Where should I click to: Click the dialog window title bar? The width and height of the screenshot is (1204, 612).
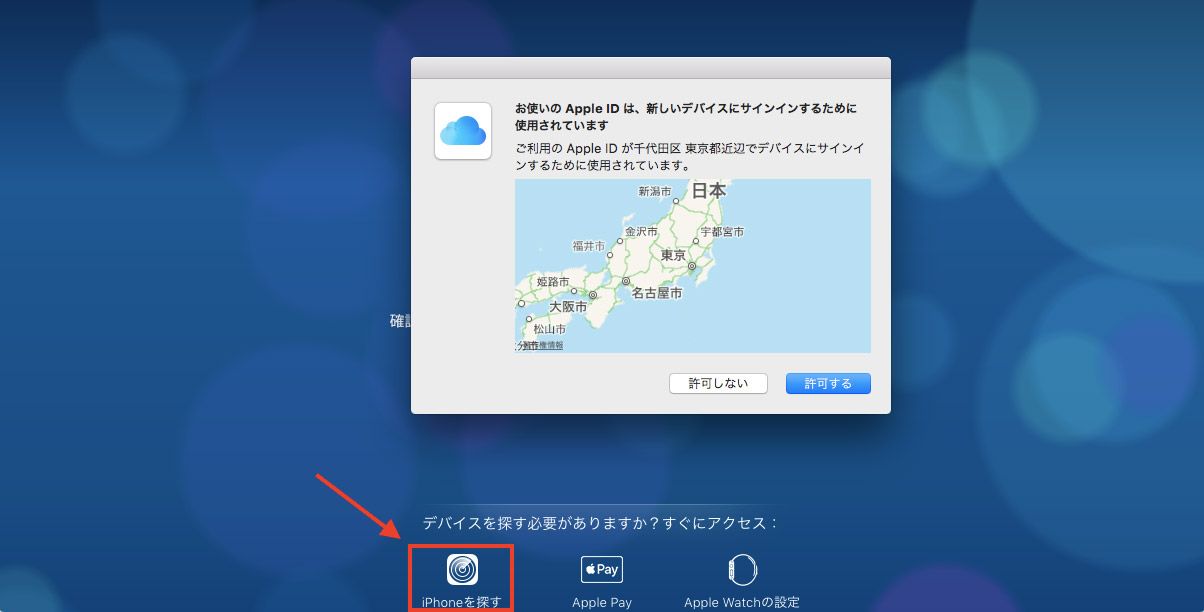pyautogui.click(x=651, y=67)
